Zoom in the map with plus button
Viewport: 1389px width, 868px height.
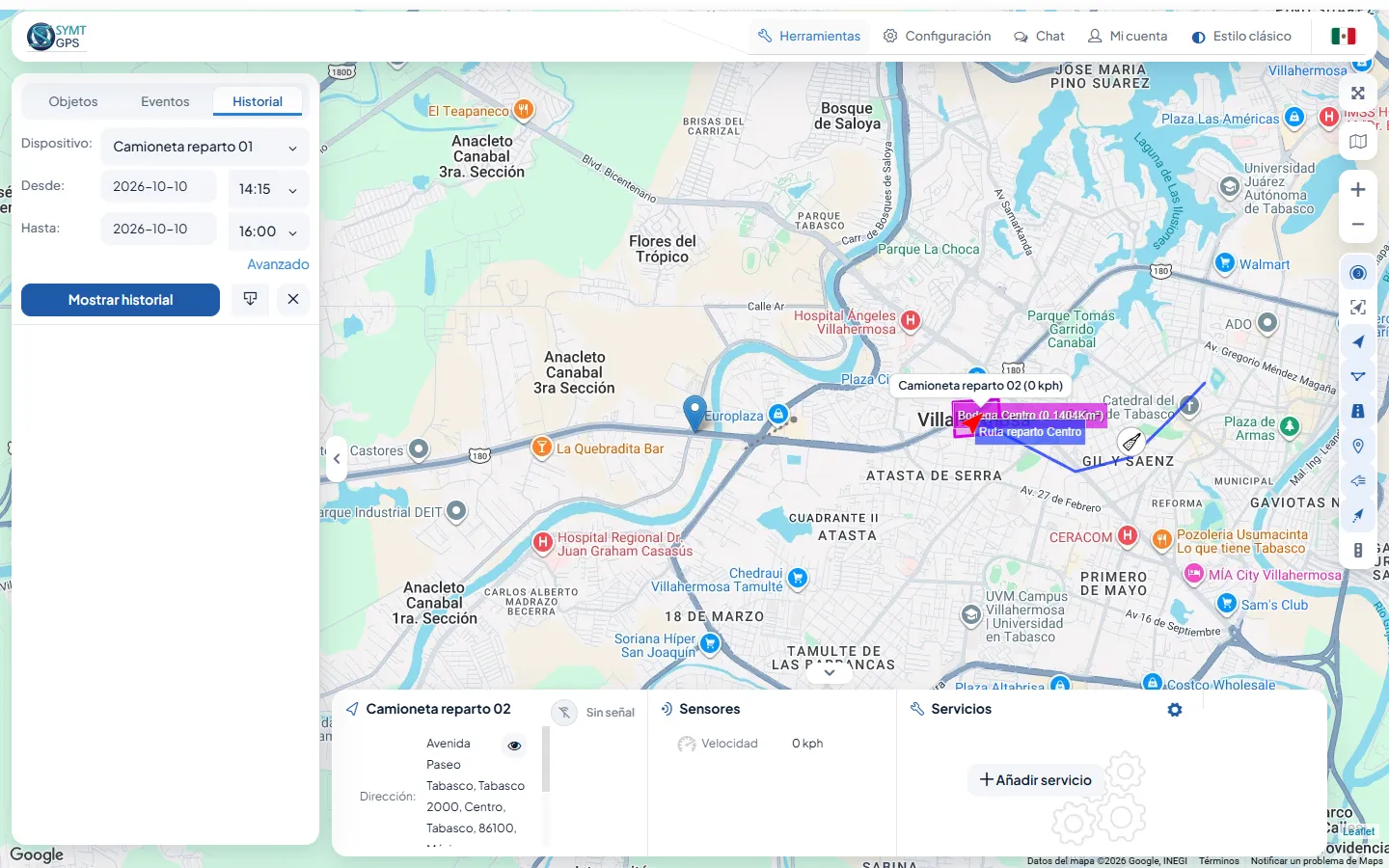[1358, 190]
